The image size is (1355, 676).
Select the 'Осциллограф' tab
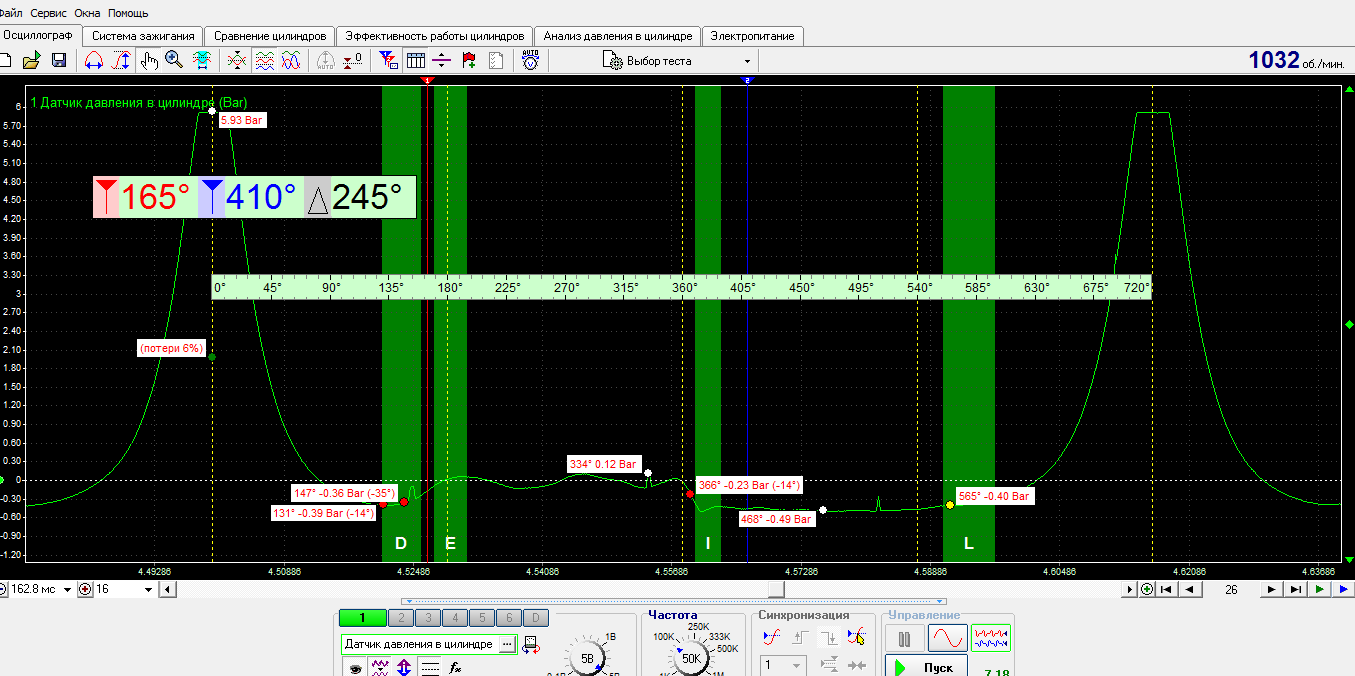(x=41, y=34)
